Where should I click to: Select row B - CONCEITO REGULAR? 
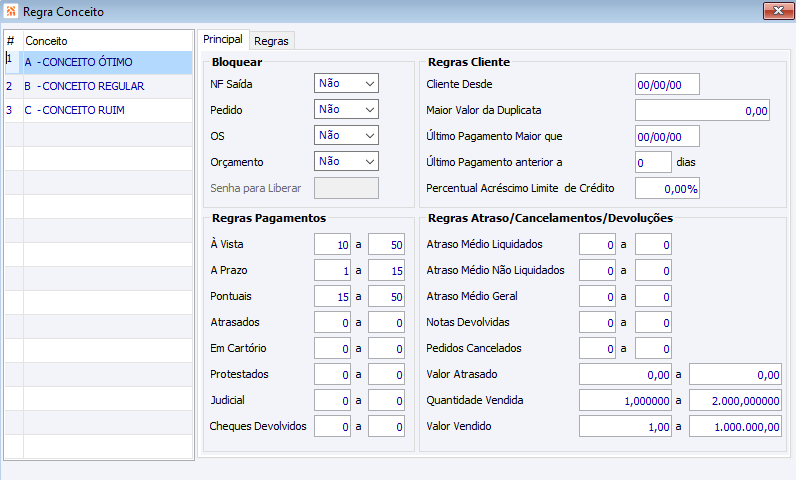[84, 87]
